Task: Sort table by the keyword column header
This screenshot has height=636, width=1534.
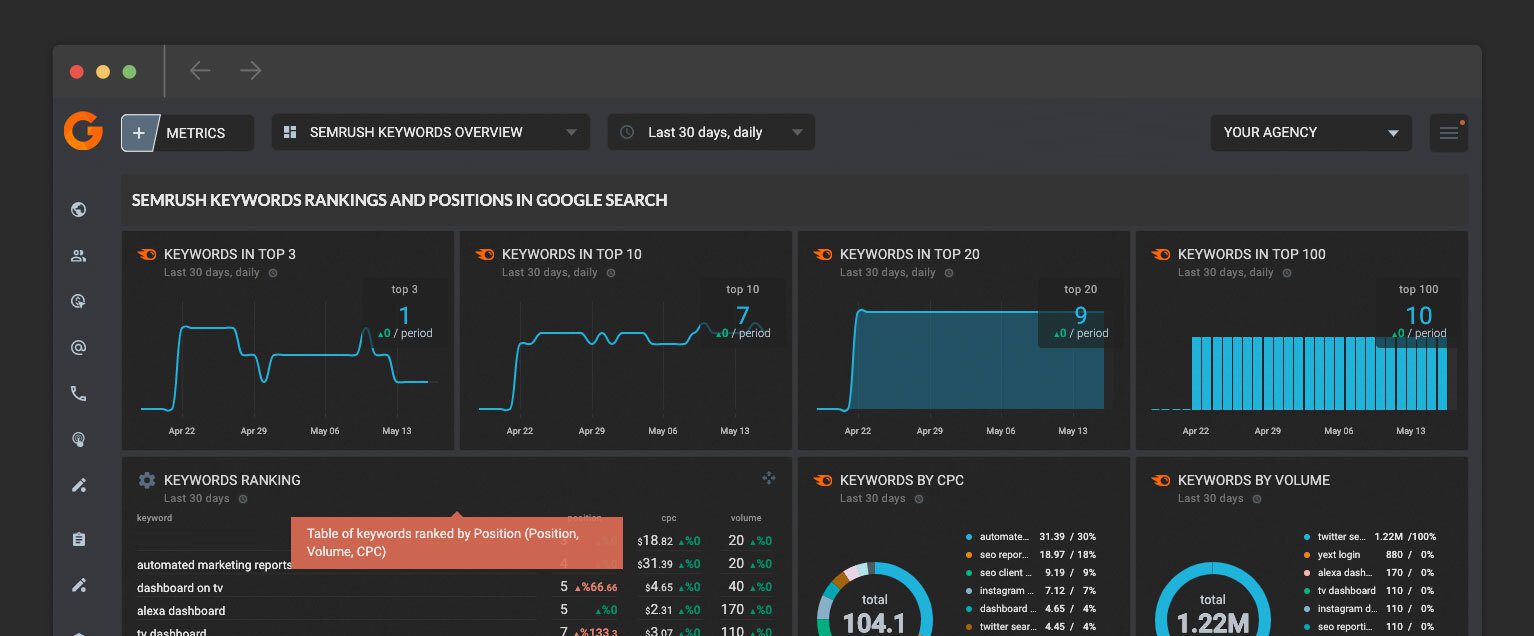Action: coord(155,518)
